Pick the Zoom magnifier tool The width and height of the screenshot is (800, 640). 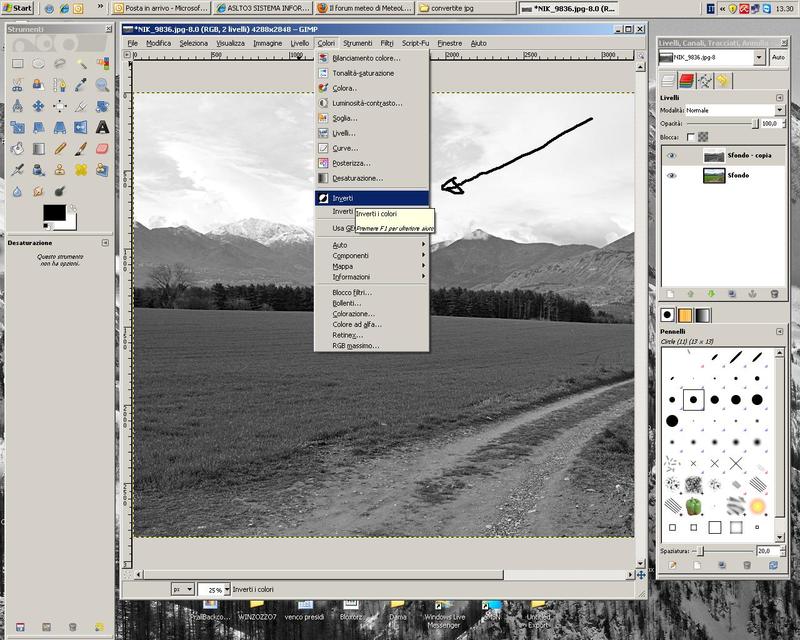pos(102,85)
